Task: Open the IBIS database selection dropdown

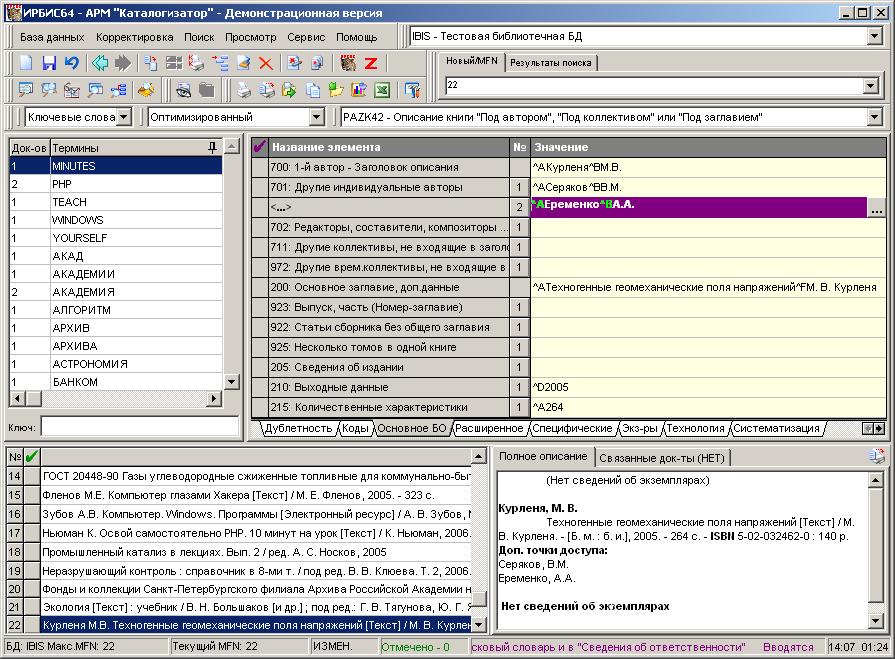Action: point(874,37)
